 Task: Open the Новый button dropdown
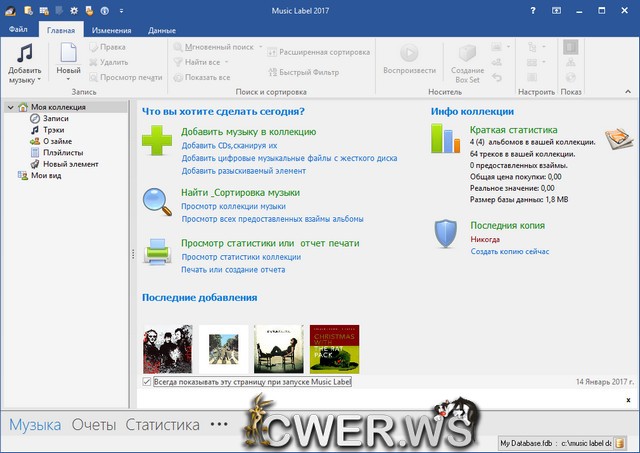tap(68, 78)
